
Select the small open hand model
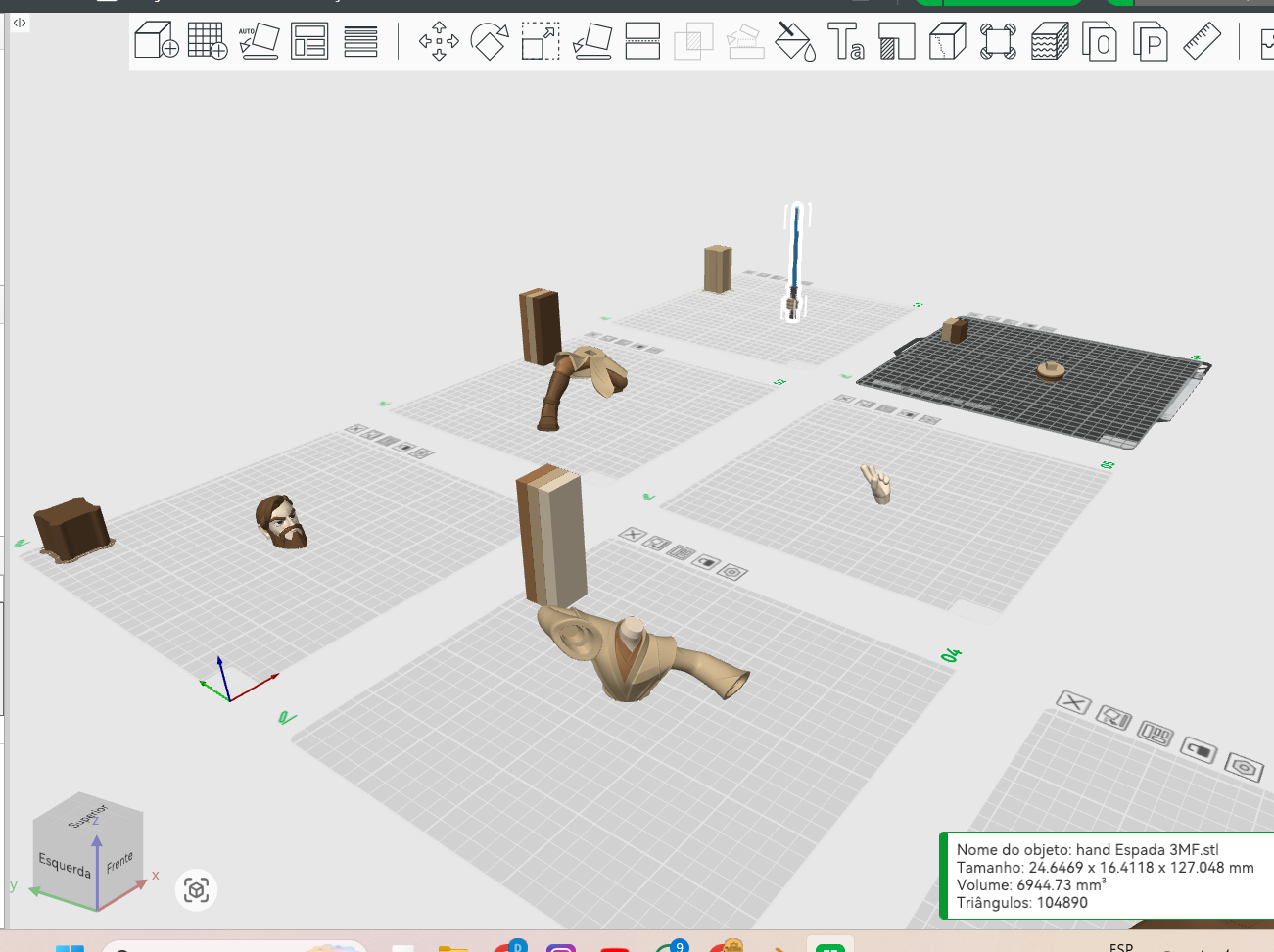(x=876, y=484)
